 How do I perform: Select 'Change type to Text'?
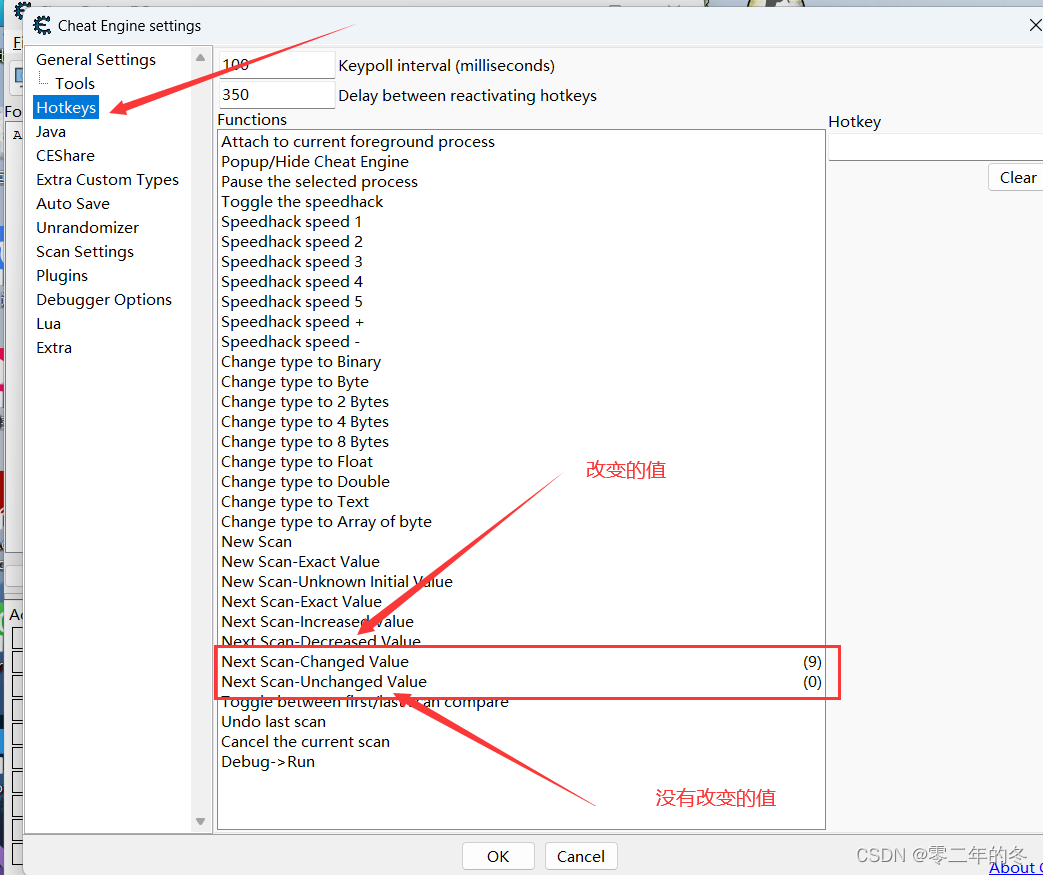tap(521, 501)
